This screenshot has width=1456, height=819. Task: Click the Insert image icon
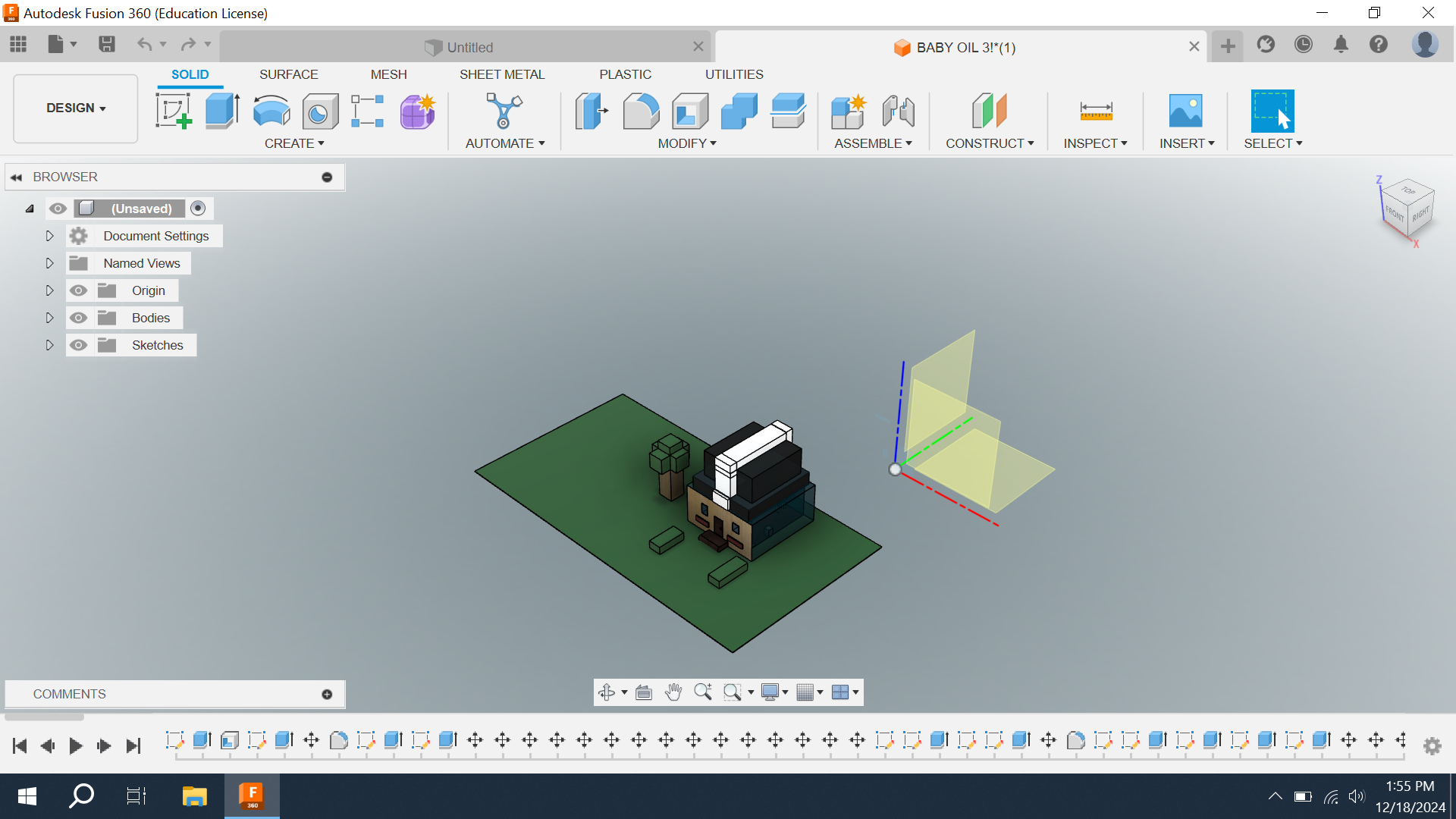point(1186,111)
